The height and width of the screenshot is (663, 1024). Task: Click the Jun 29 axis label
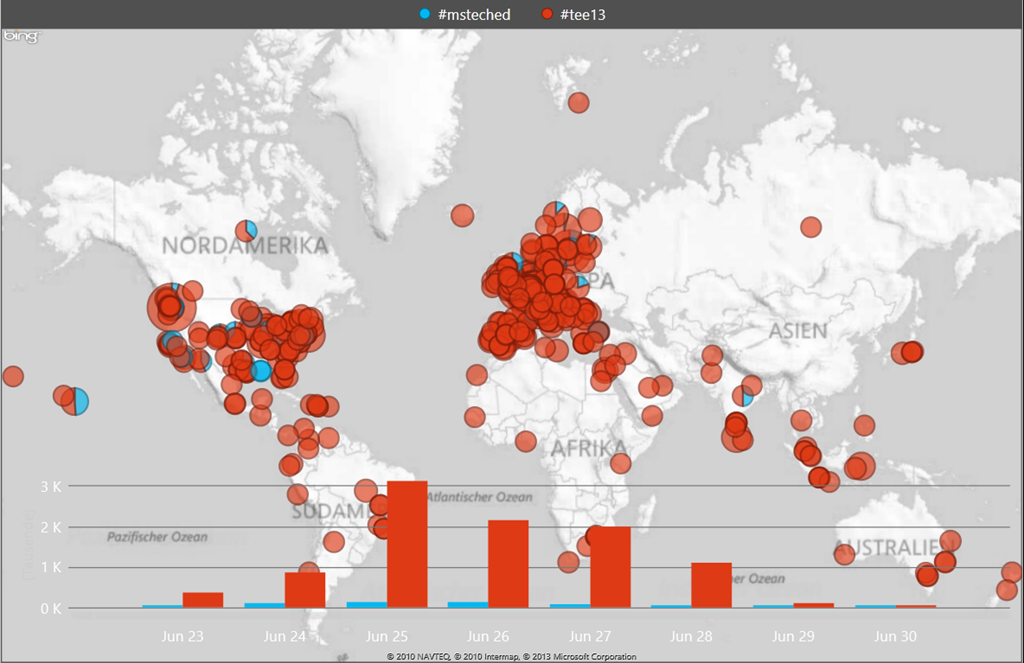(792, 636)
